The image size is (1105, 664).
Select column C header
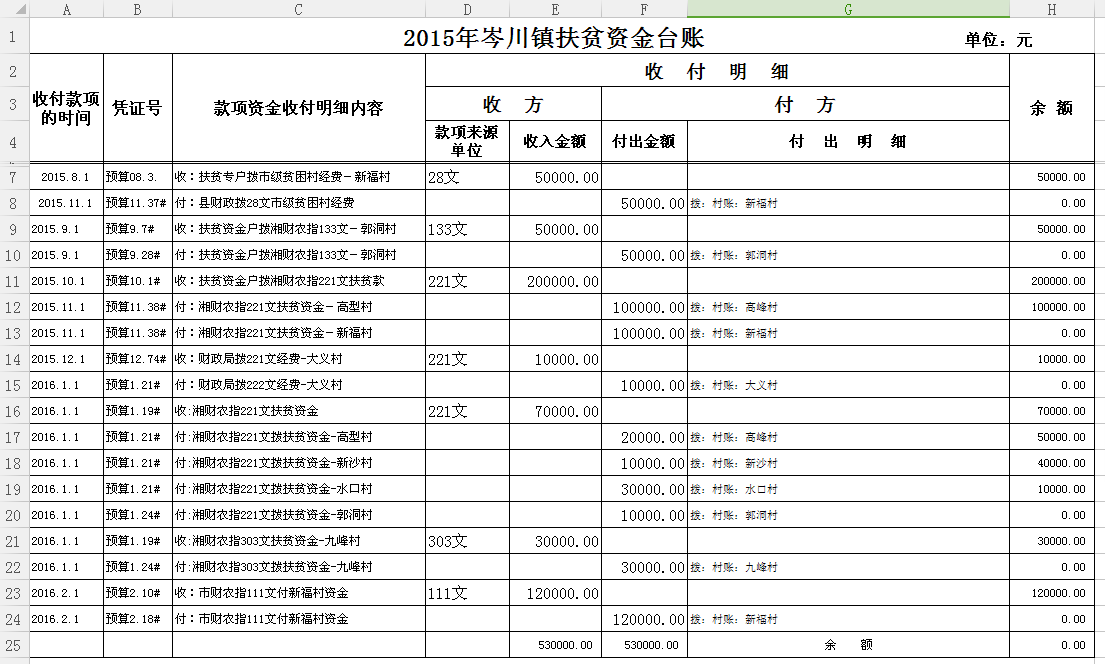click(298, 9)
